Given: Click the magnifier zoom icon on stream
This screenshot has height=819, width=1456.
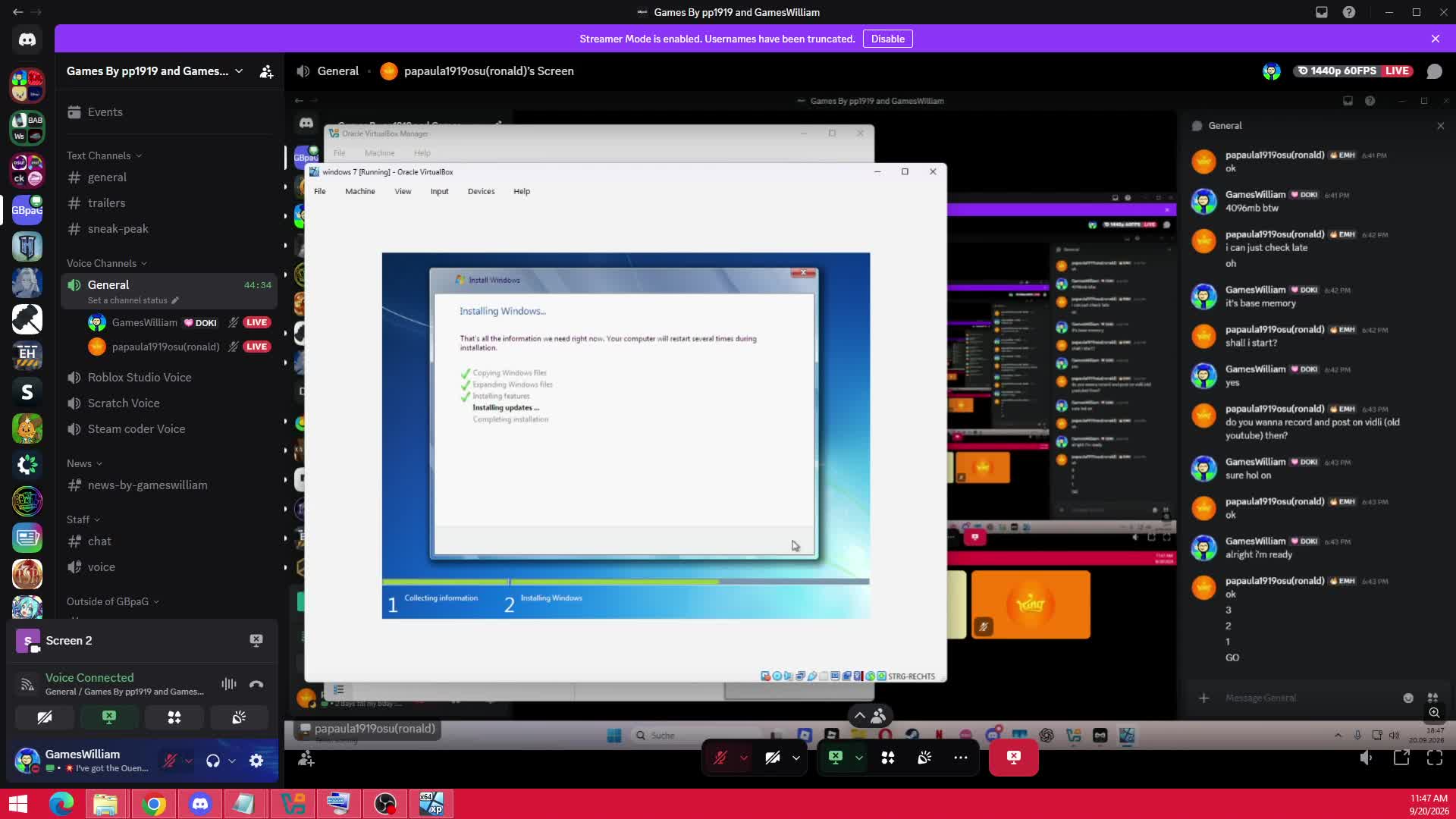Looking at the screenshot, I should coord(1434,713).
